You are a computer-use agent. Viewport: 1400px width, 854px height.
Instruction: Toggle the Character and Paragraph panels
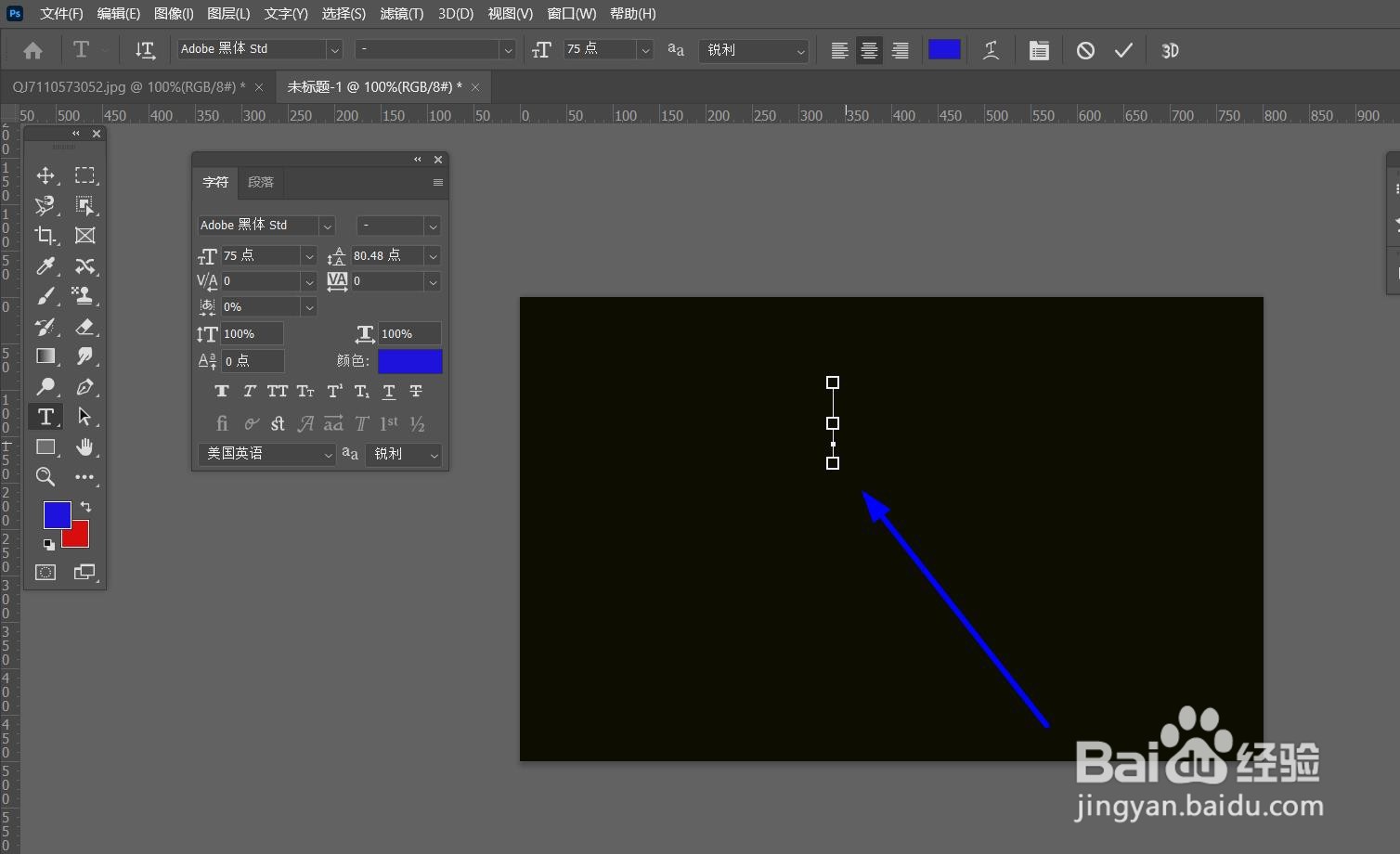click(1039, 51)
